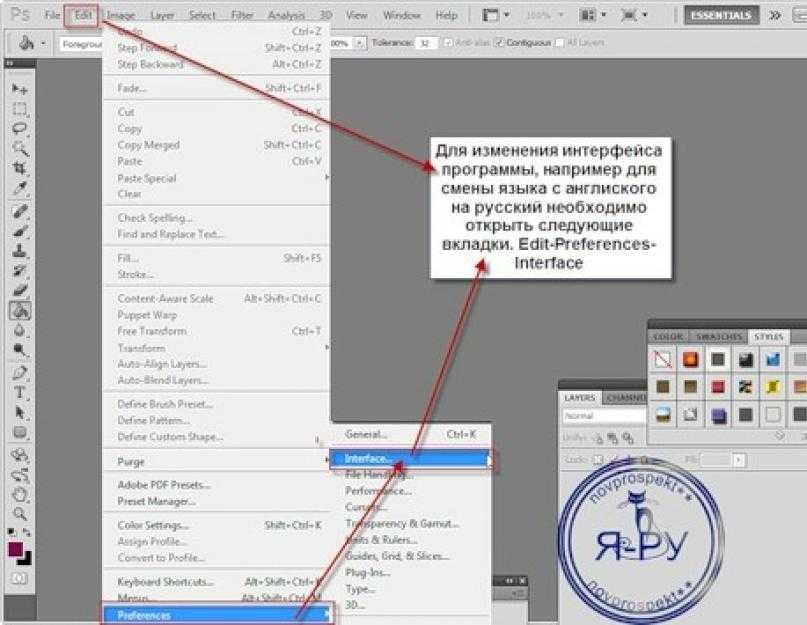The width and height of the screenshot is (807, 625).
Task: Click the Clear Style icon in Styles panel
Action: (780, 436)
